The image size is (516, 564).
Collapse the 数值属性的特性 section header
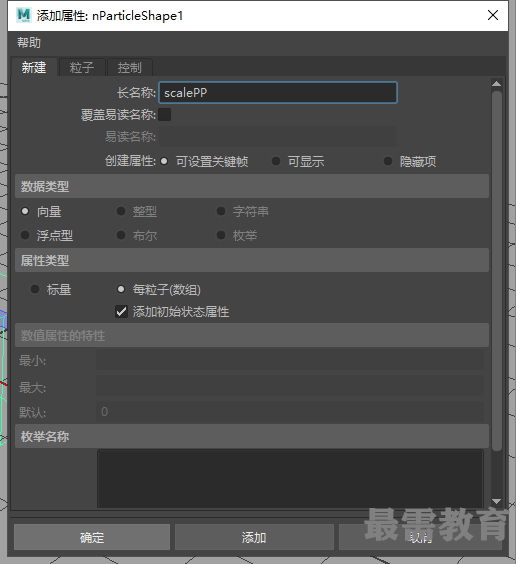[x=252, y=335]
